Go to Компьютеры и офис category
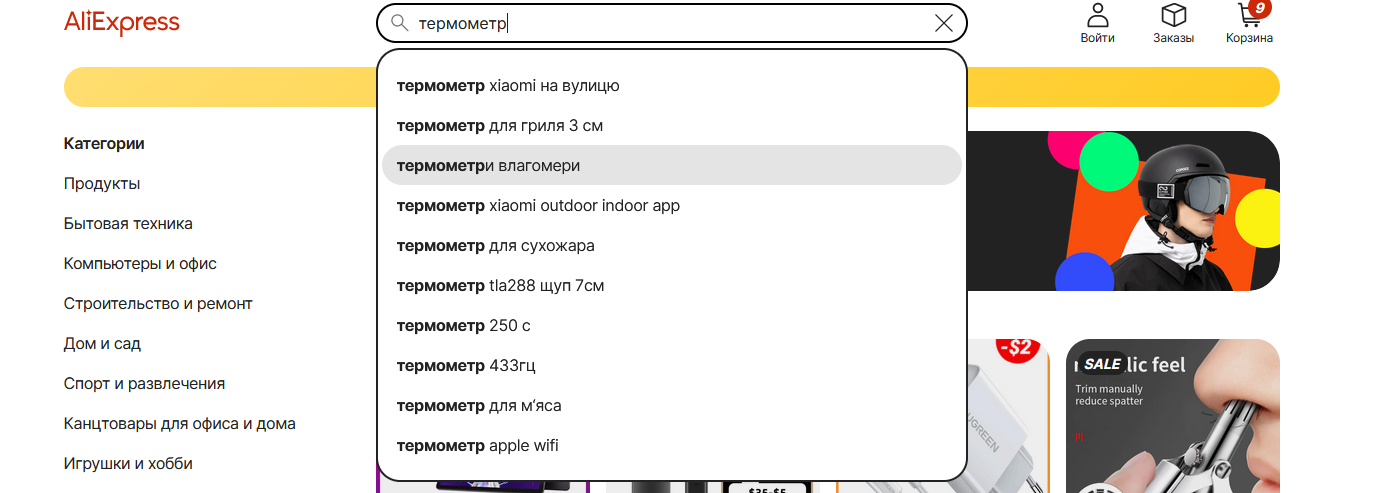 point(140,264)
